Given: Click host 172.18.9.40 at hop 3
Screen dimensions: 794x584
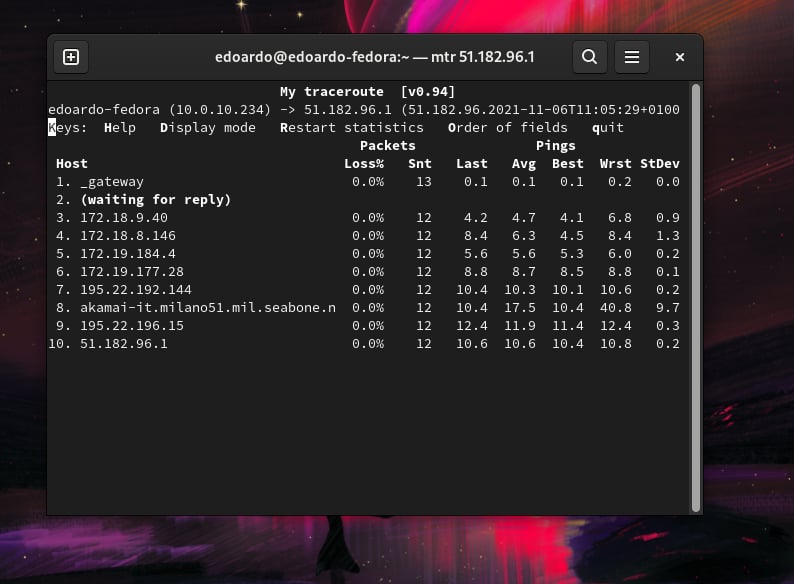Looking at the screenshot, I should click(x=123, y=218).
